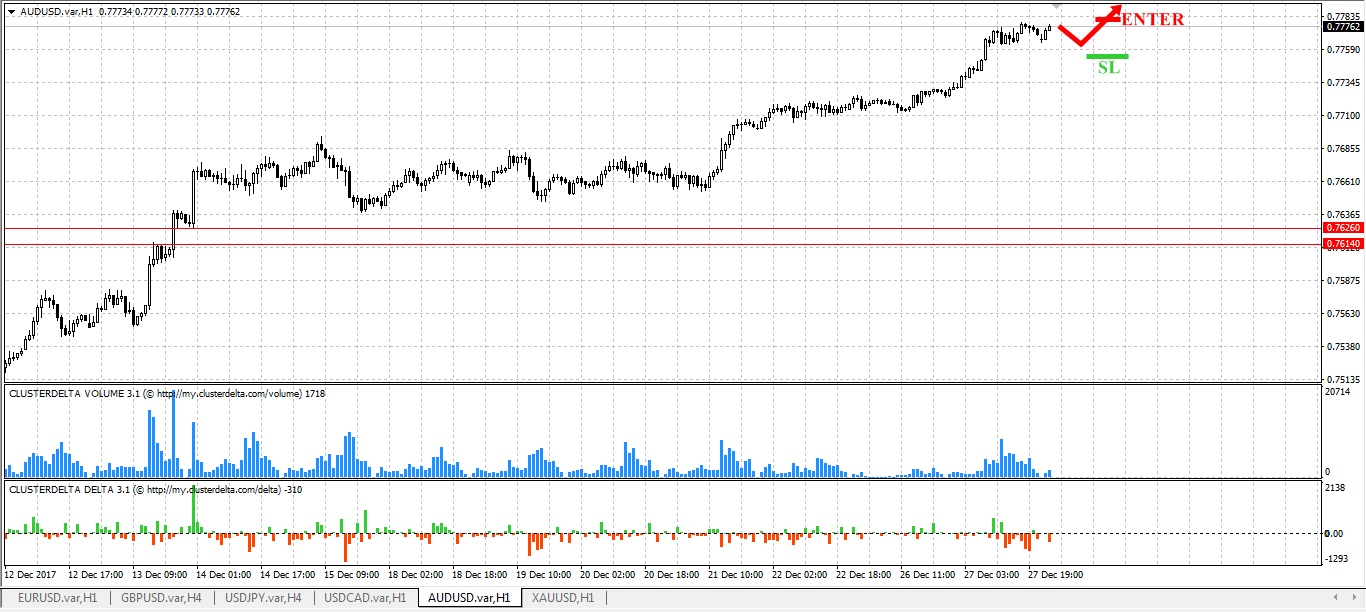Click the 0.77345 price scale value
The width and height of the screenshot is (1366, 612).
(1343, 83)
